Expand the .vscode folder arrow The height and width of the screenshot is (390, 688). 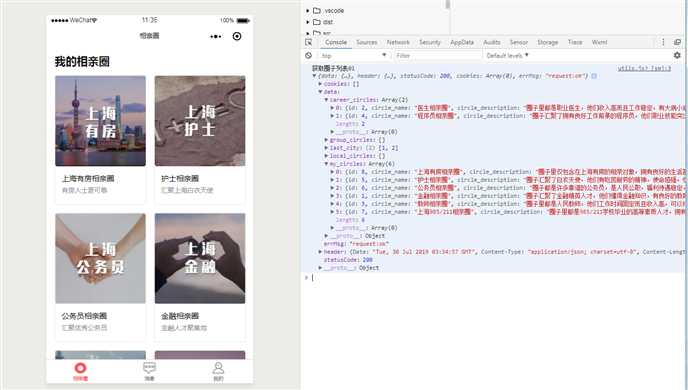click(308, 11)
